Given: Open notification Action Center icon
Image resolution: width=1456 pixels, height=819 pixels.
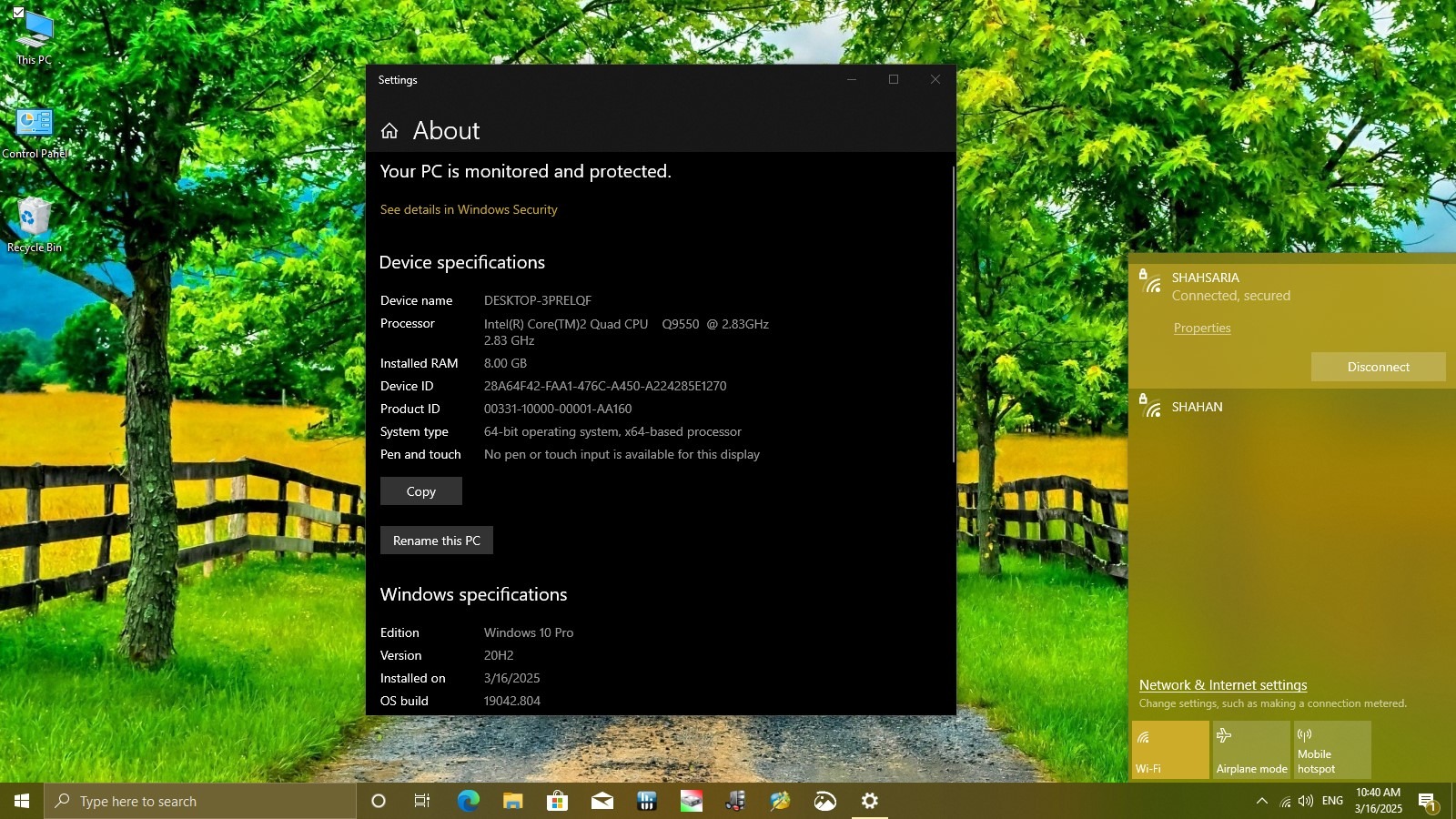Looking at the screenshot, I should click(x=1427, y=802).
